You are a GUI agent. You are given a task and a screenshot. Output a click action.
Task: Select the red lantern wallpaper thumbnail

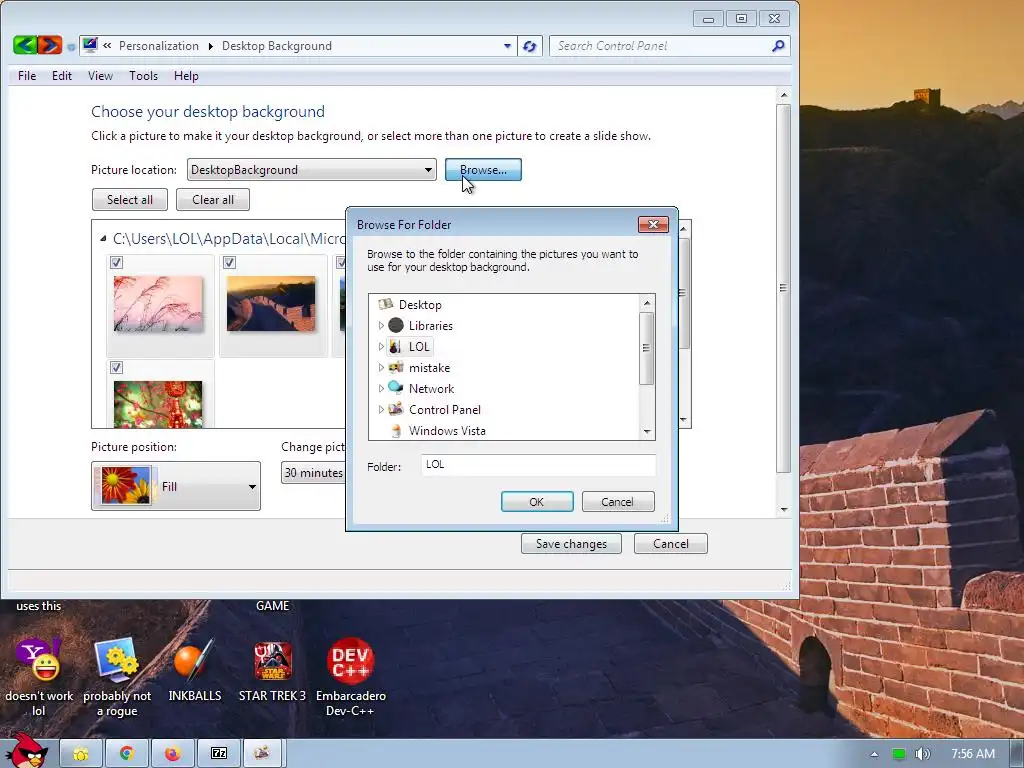pyautogui.click(x=158, y=404)
